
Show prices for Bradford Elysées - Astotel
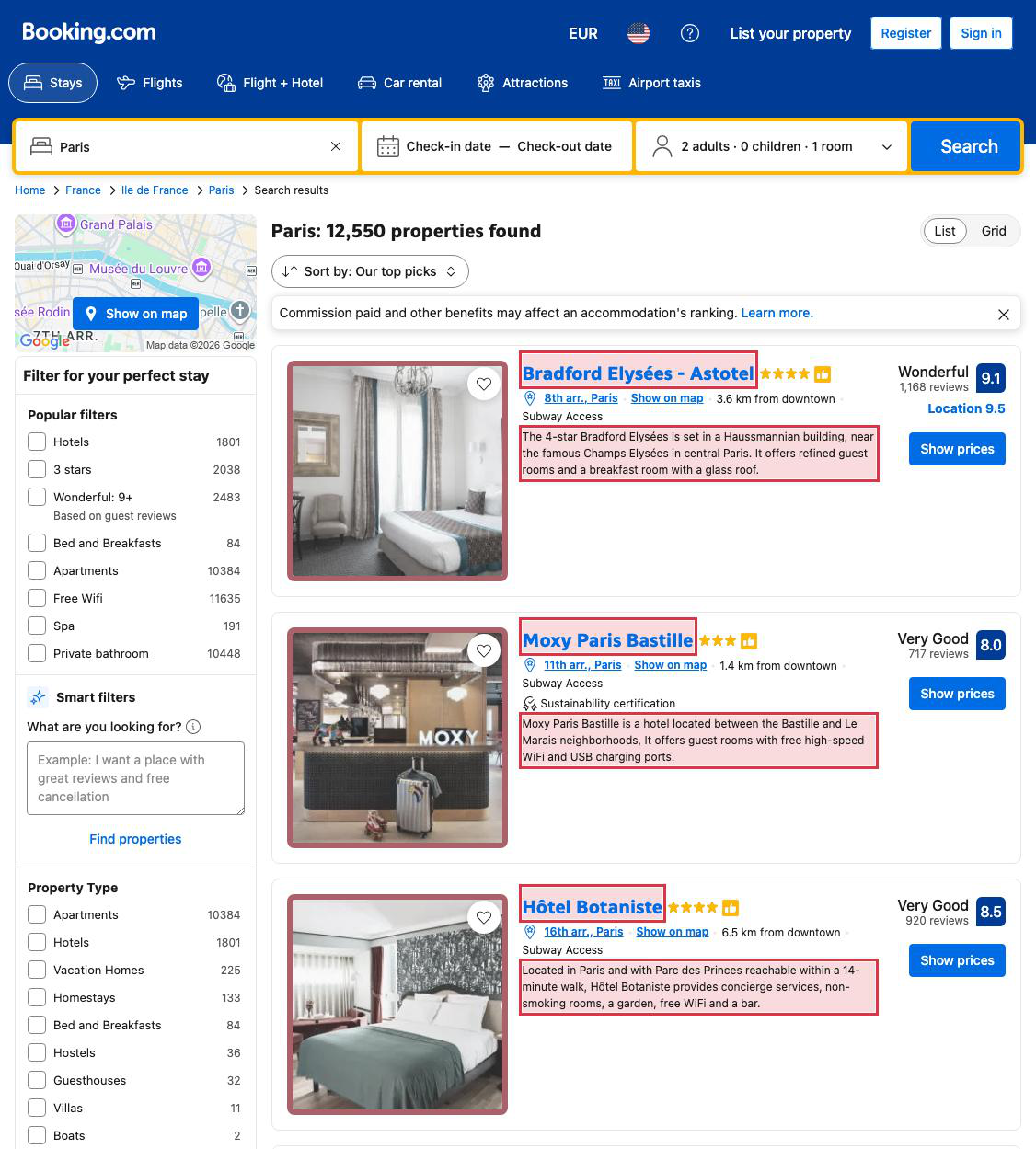pyautogui.click(x=957, y=449)
